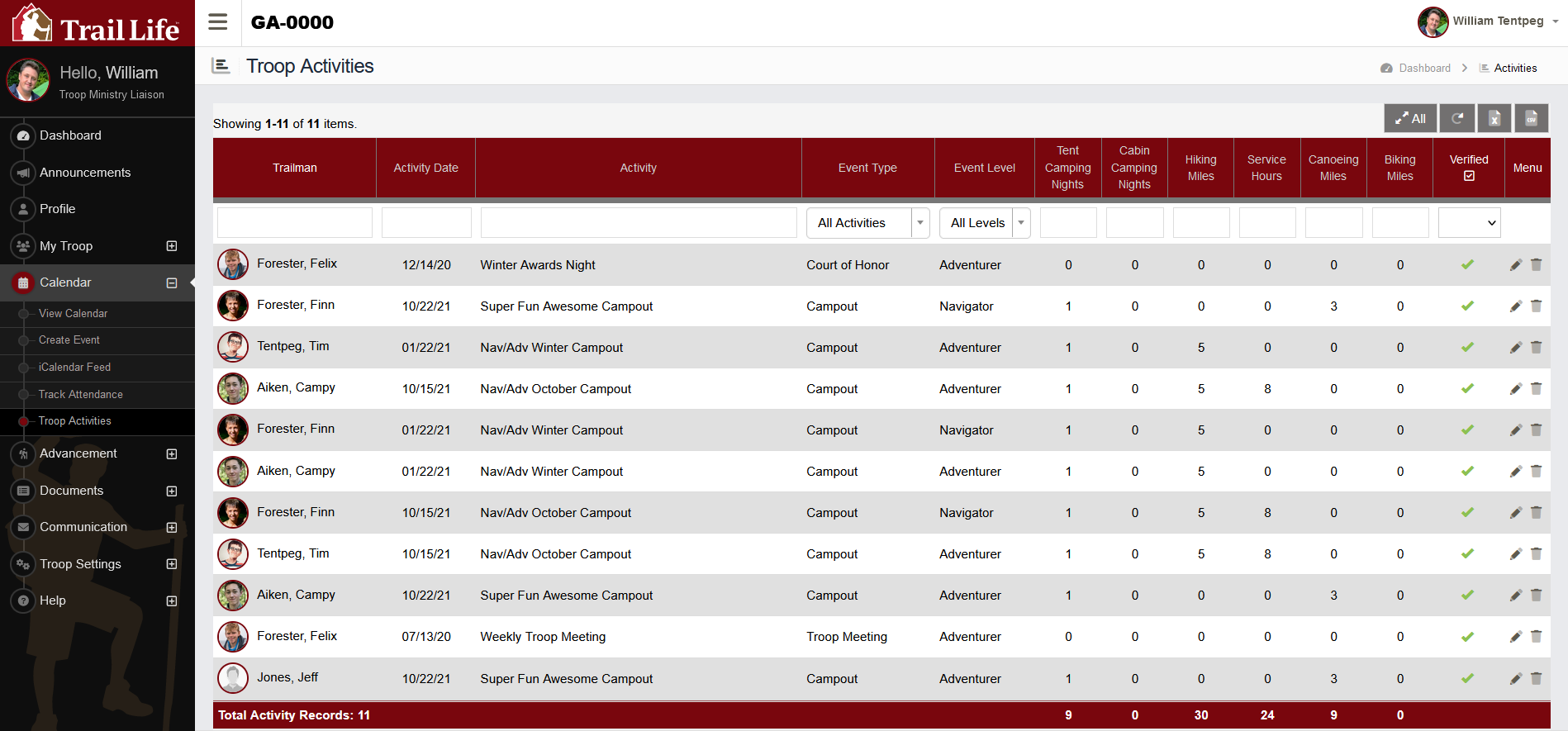Collapse the Calendar sidebar section
This screenshot has width=1568, height=731.
pyautogui.click(x=172, y=282)
